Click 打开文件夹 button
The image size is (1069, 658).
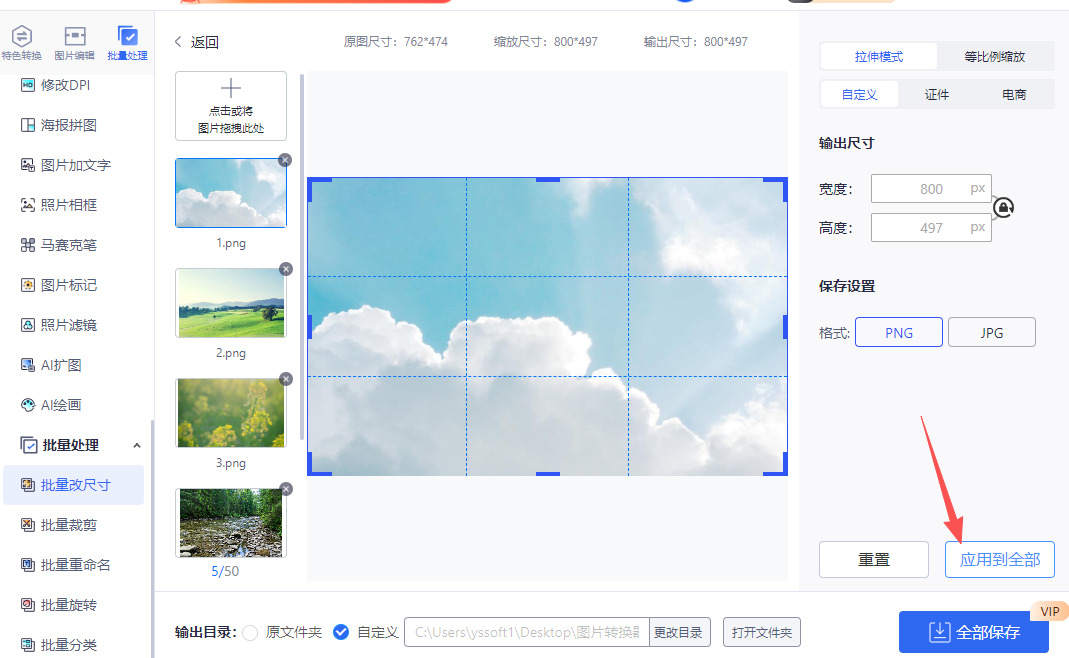coord(762,632)
